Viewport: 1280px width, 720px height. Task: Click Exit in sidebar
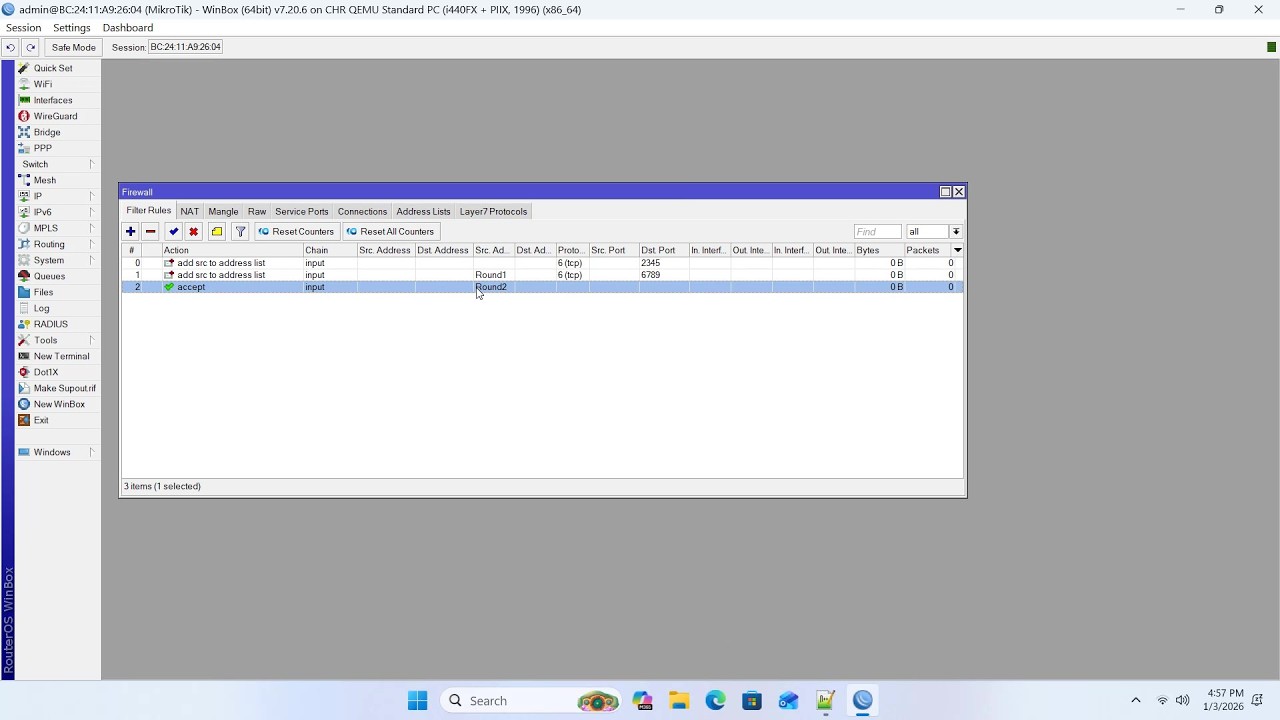tap(41, 420)
